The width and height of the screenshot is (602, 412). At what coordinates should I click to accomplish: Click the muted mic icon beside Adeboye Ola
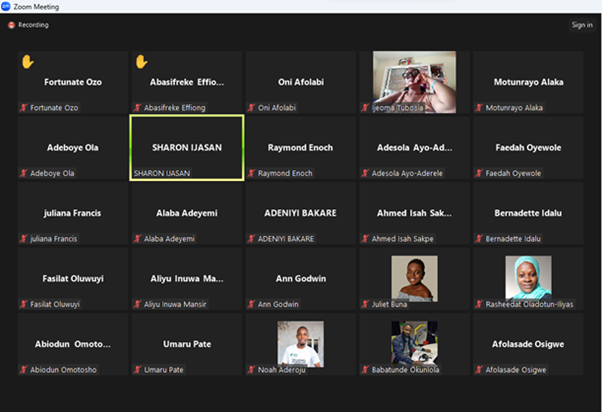click(x=24, y=173)
